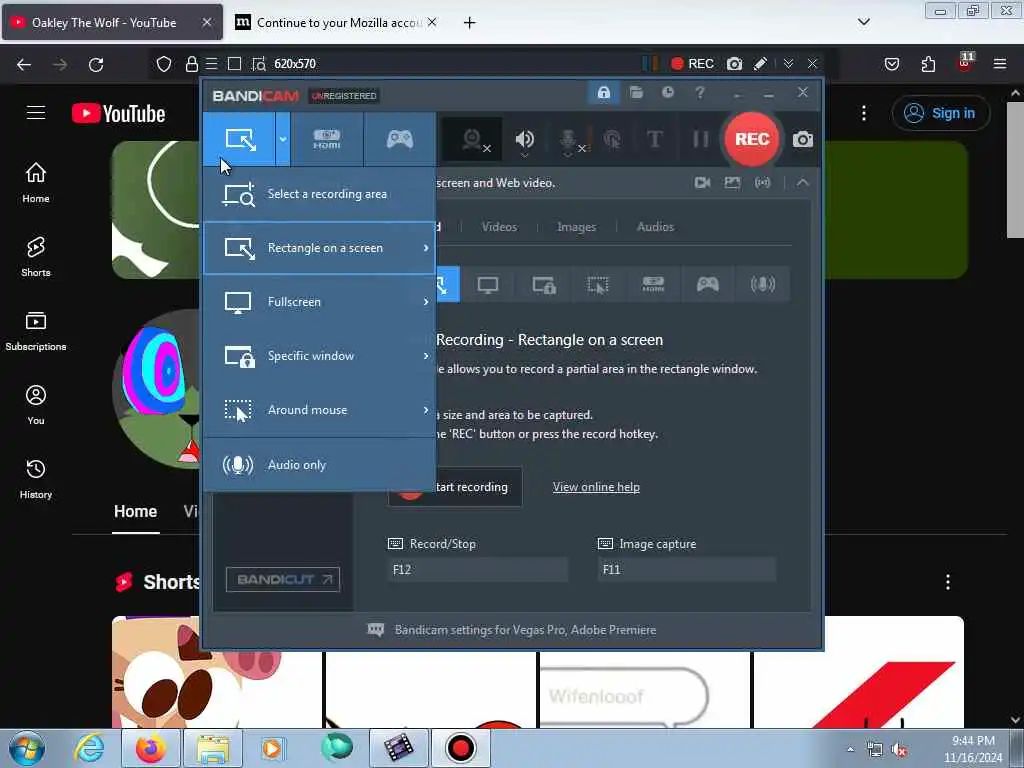Open the Windows Start menu orb
This screenshot has height=768, width=1024.
[x=27, y=748]
